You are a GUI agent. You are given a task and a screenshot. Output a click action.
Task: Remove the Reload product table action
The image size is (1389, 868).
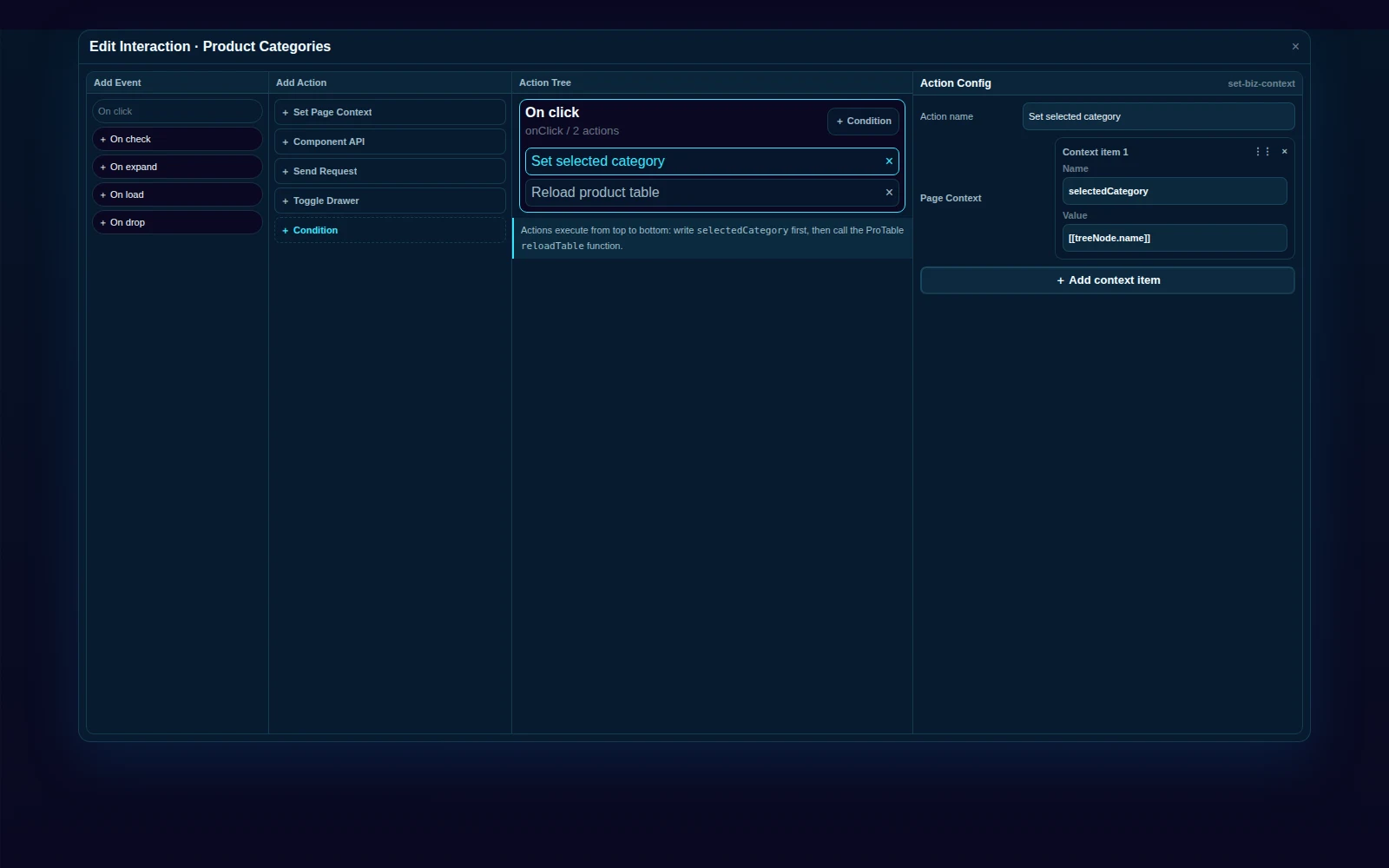point(889,193)
